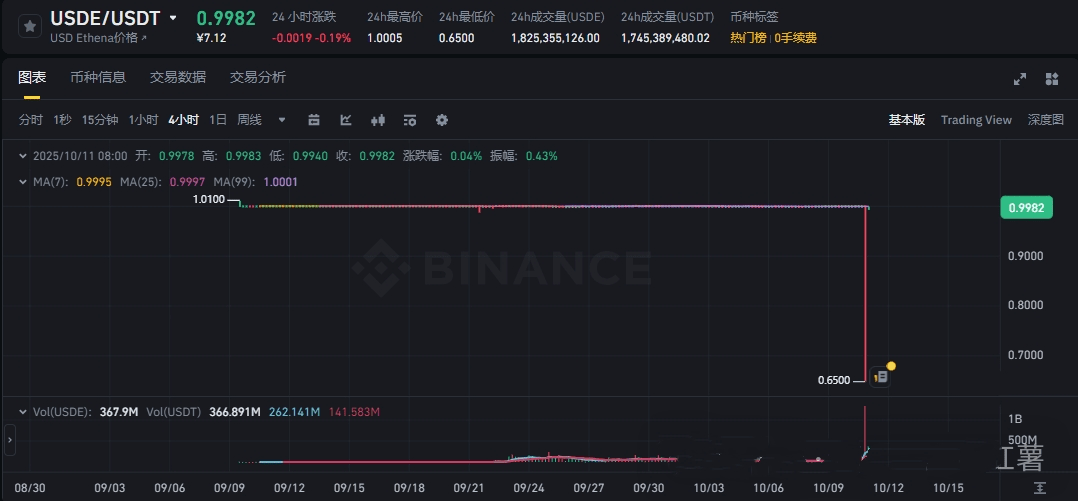Click the fullscreen expand arrows icon

click(x=1020, y=79)
